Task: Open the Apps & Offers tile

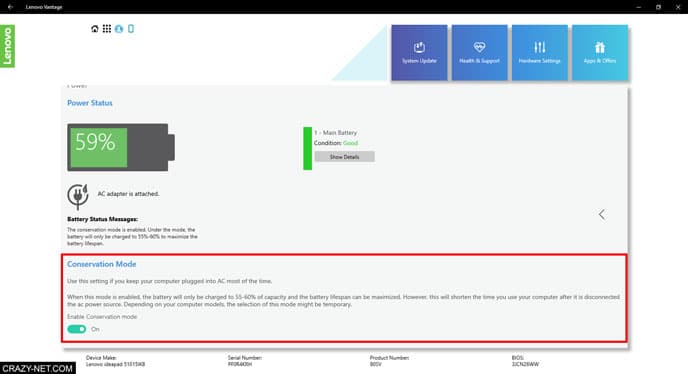Action: pyautogui.click(x=599, y=53)
